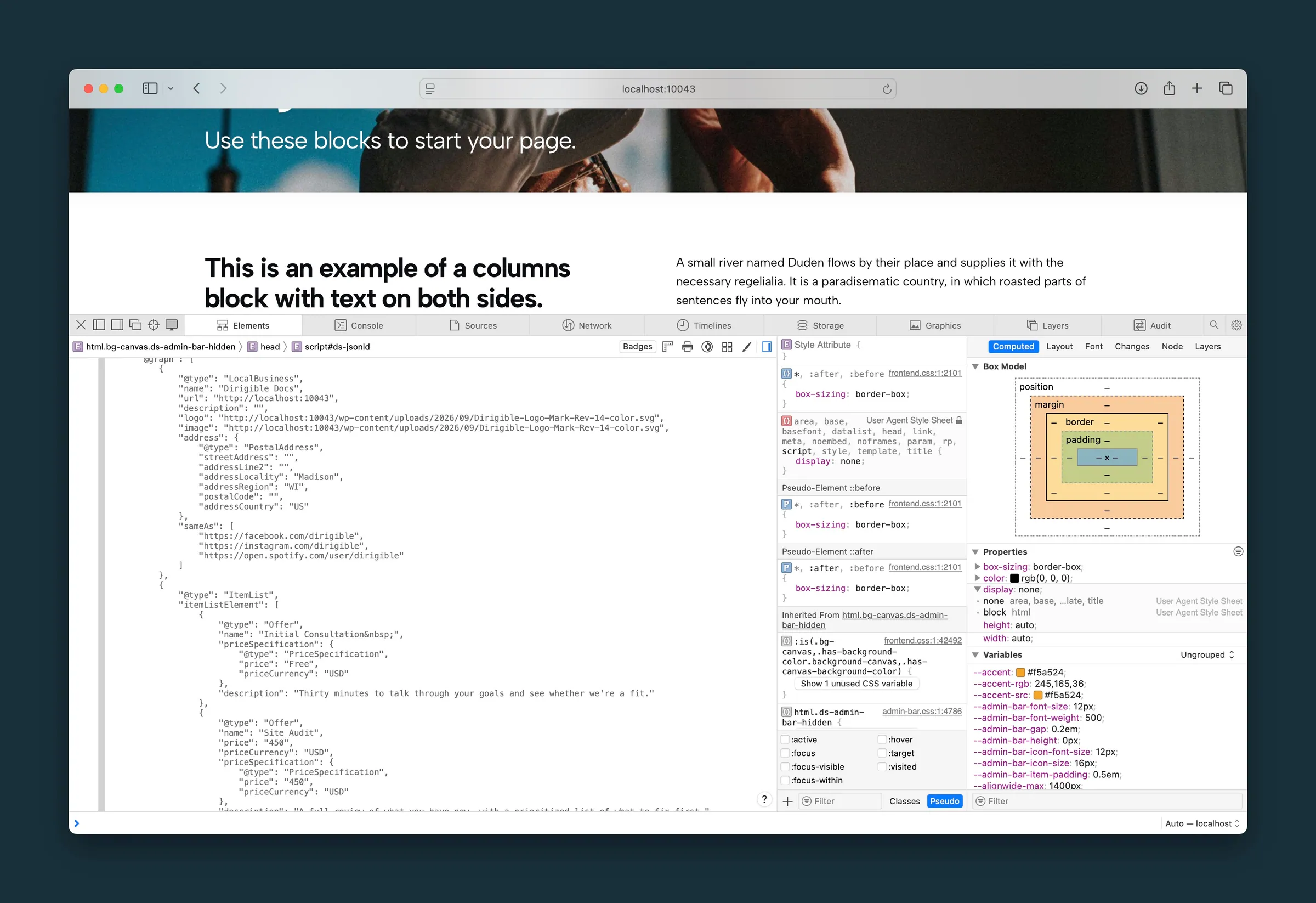
Task: Open the Storage tab
Action: click(x=820, y=326)
